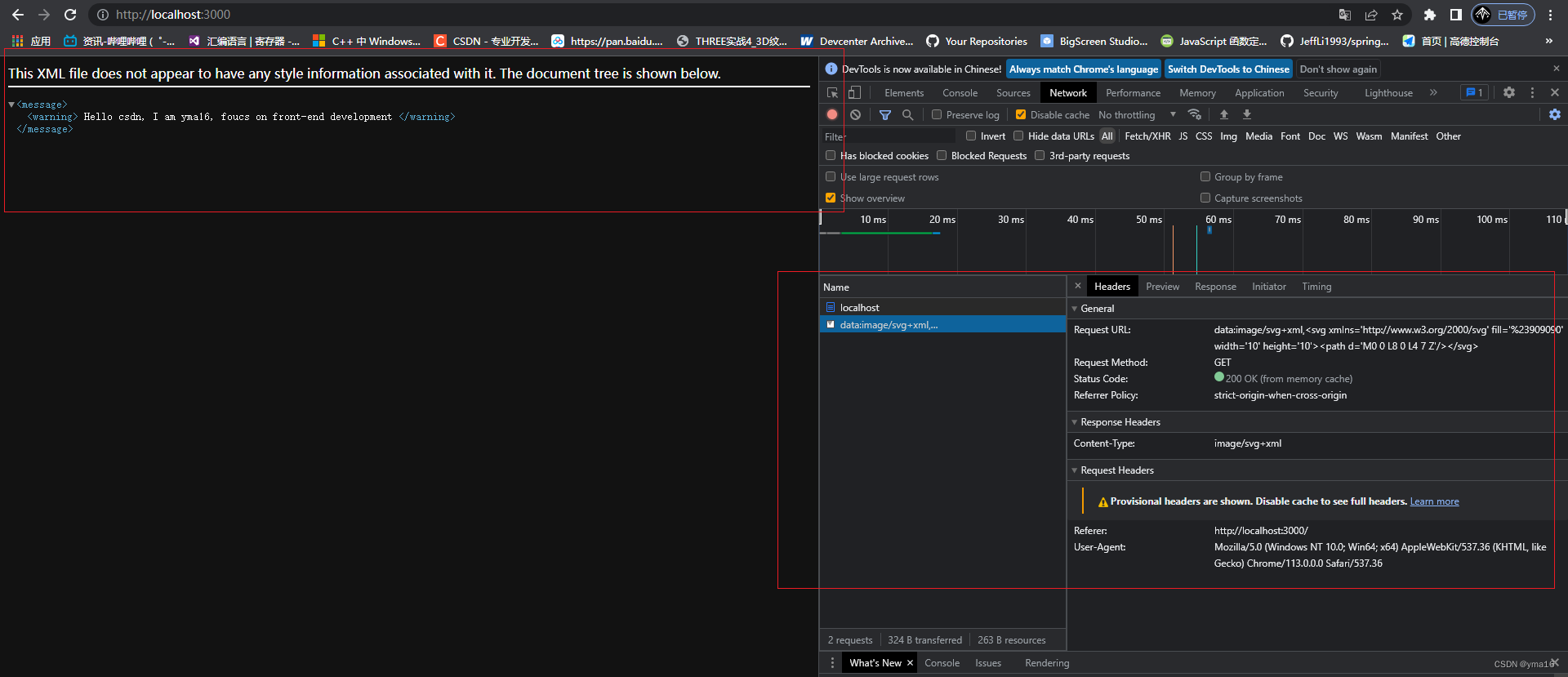
Task: Click Always match Chrome's language
Action: click(1084, 69)
